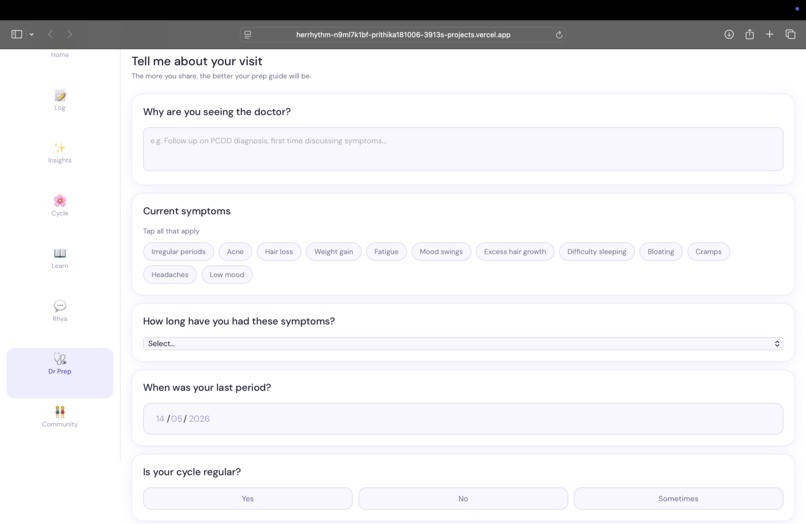Toggle the Irregular periods symptom chip
Screen dimensions: 806x524
point(178,251)
